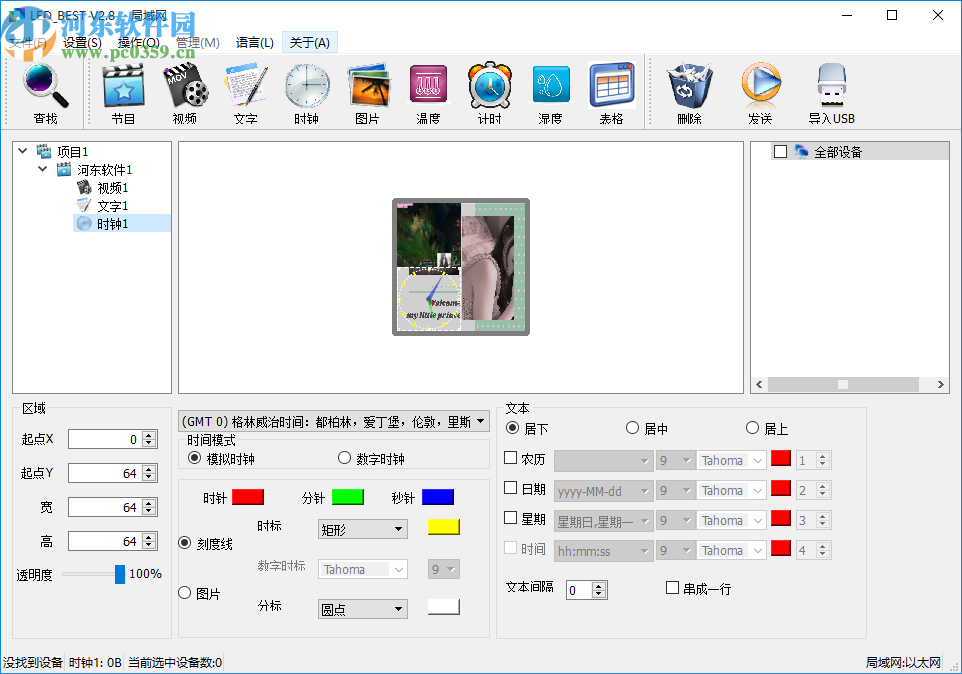Select the 节目 program icon
Screen dimensions: 962x674
tap(122, 90)
